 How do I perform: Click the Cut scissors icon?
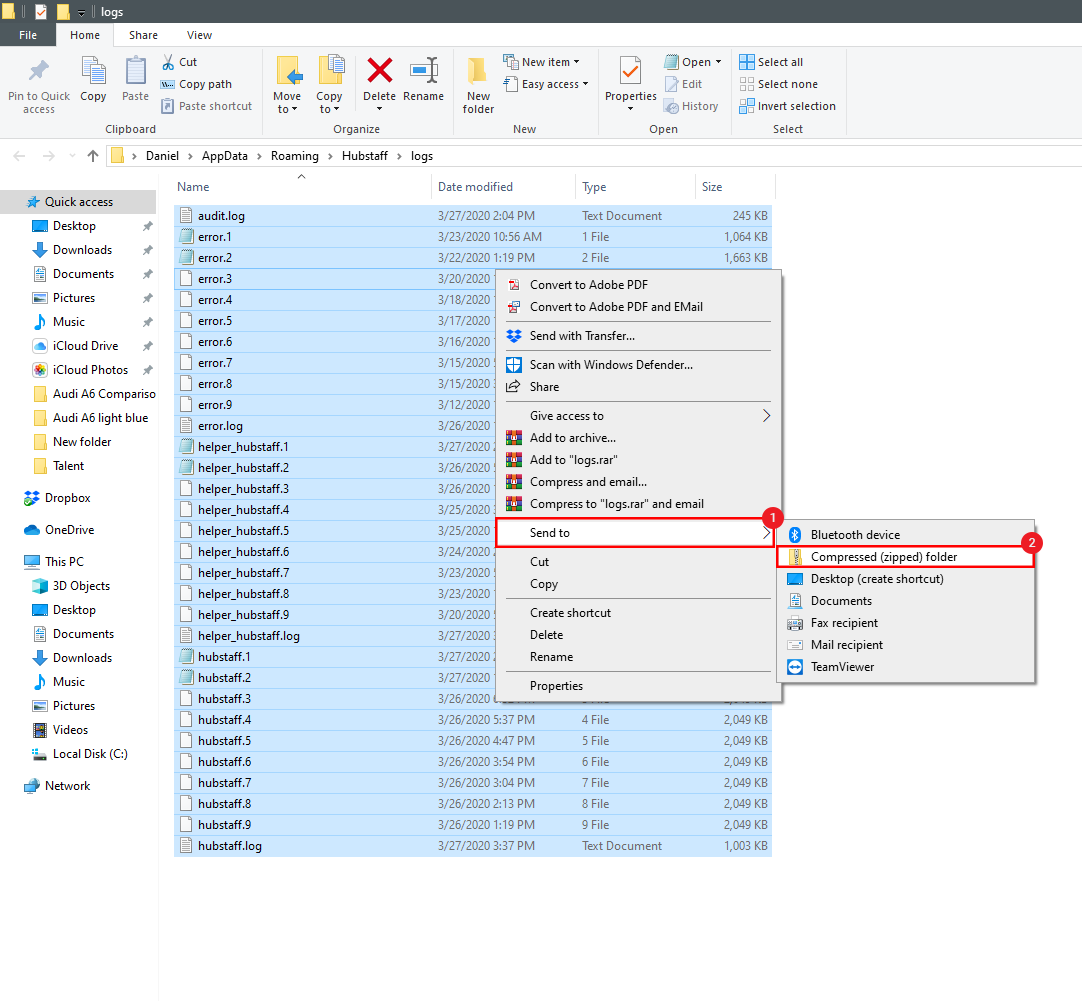tap(168, 62)
